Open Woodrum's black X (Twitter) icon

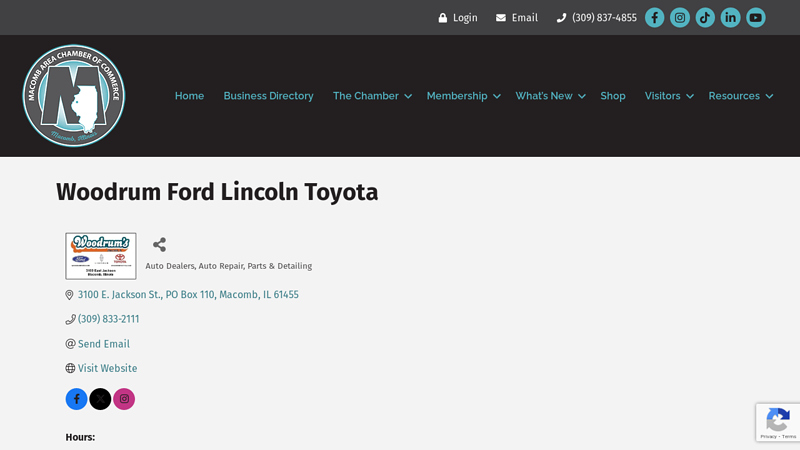pos(100,399)
